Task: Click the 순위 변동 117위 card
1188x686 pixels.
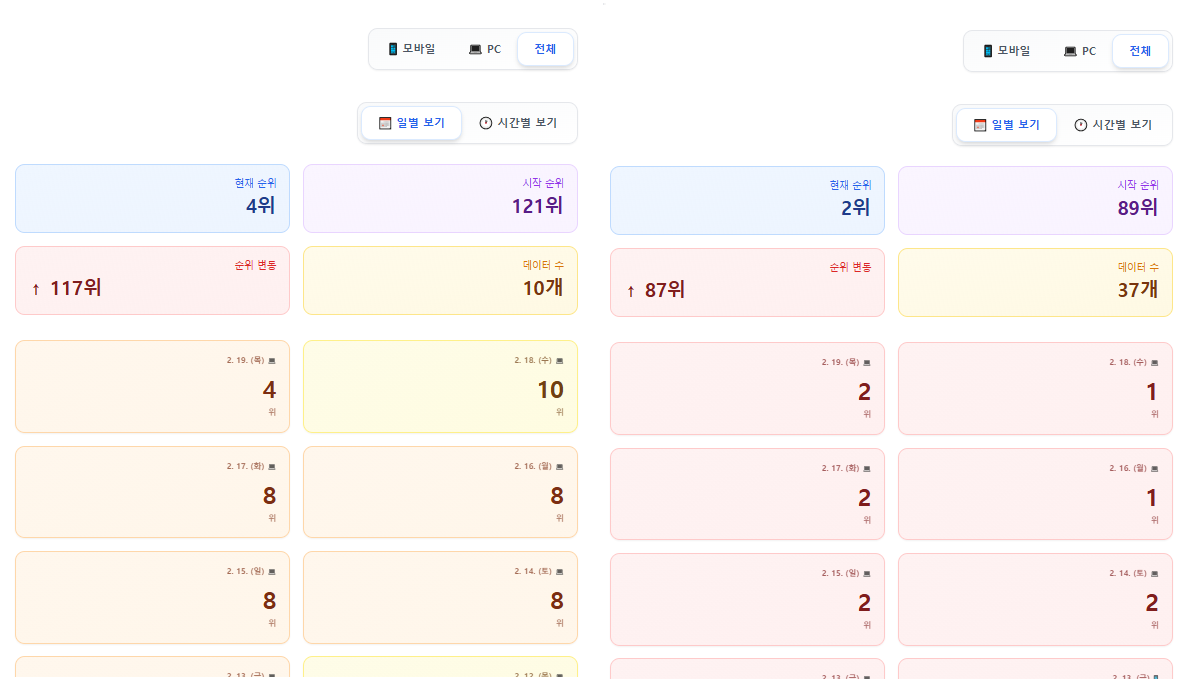Action: pyautogui.click(x=152, y=280)
